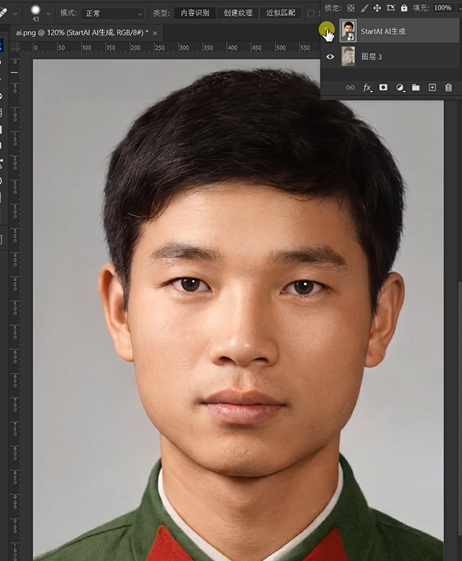Click the StartAI AI生成 layer thumbnail
This screenshot has width=462, height=561.
click(348, 31)
